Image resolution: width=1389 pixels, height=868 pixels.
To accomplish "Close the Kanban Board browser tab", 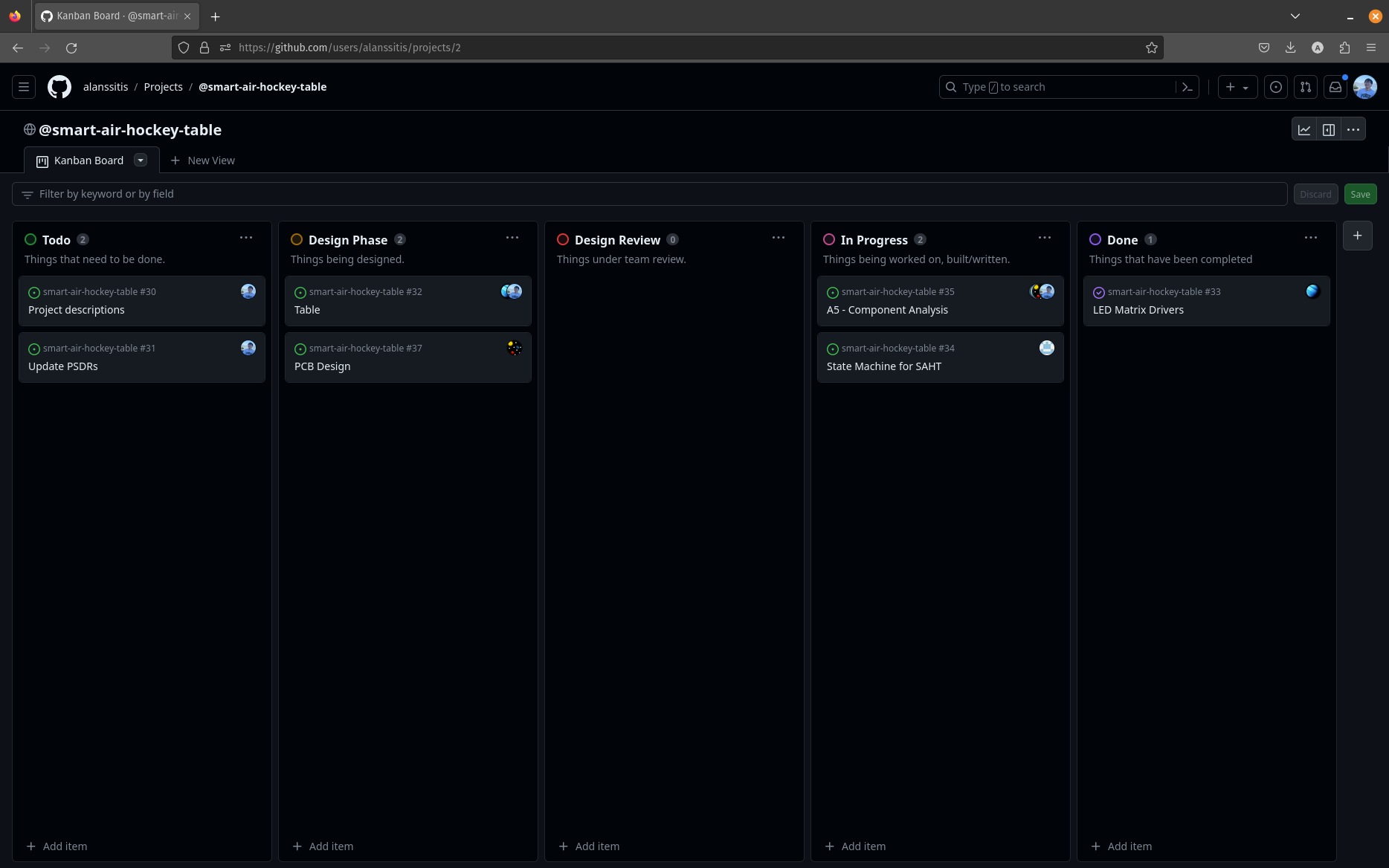I will (x=187, y=16).
